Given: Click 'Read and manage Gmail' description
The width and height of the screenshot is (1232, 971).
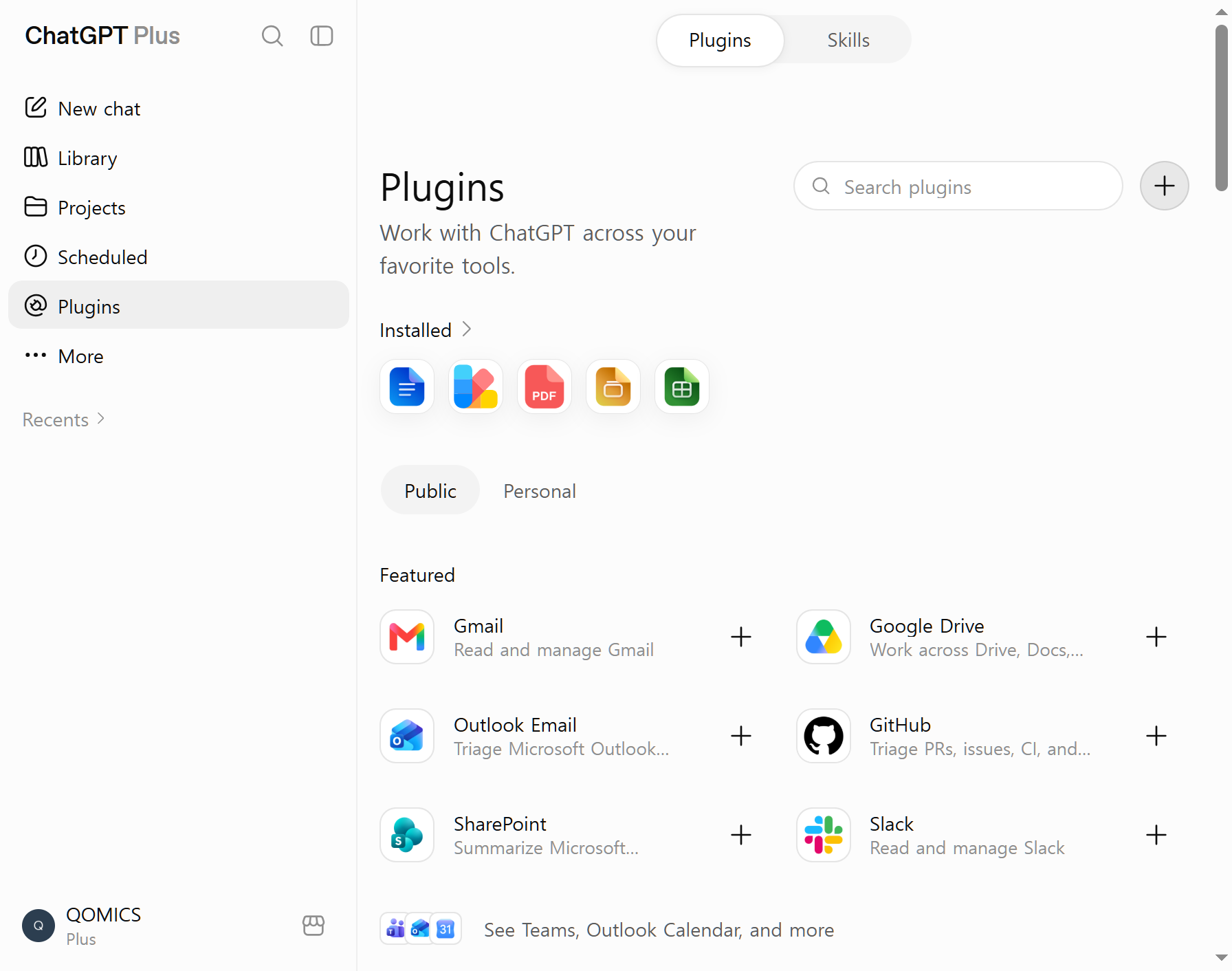Looking at the screenshot, I should (x=553, y=650).
